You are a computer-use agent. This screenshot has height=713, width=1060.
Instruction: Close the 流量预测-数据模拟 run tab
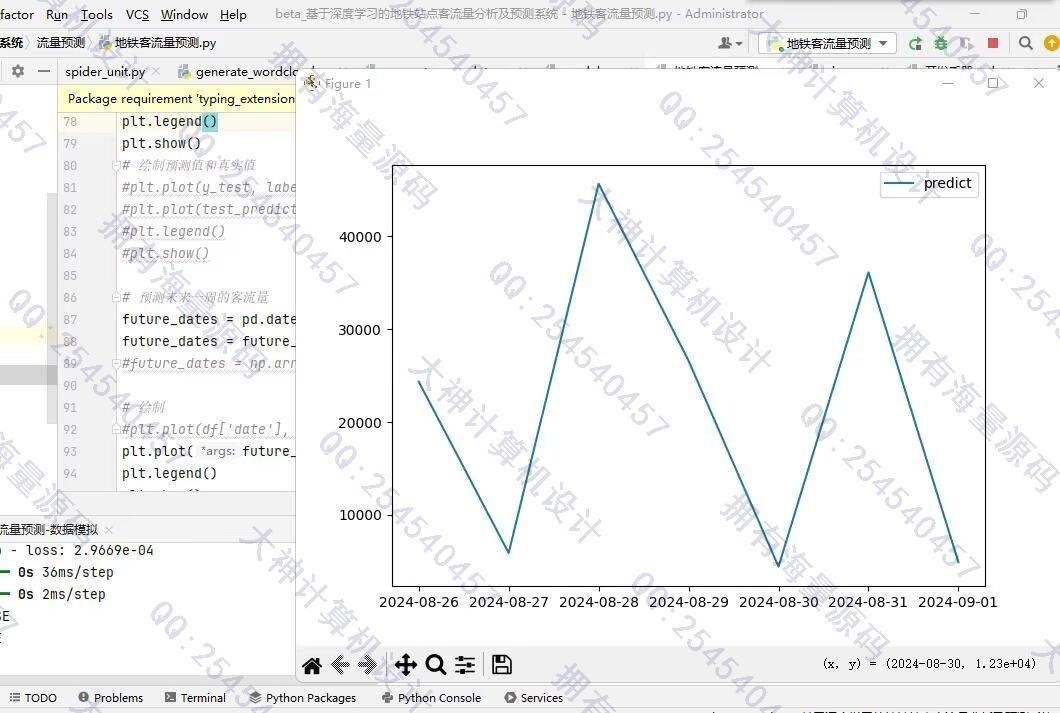(109, 529)
